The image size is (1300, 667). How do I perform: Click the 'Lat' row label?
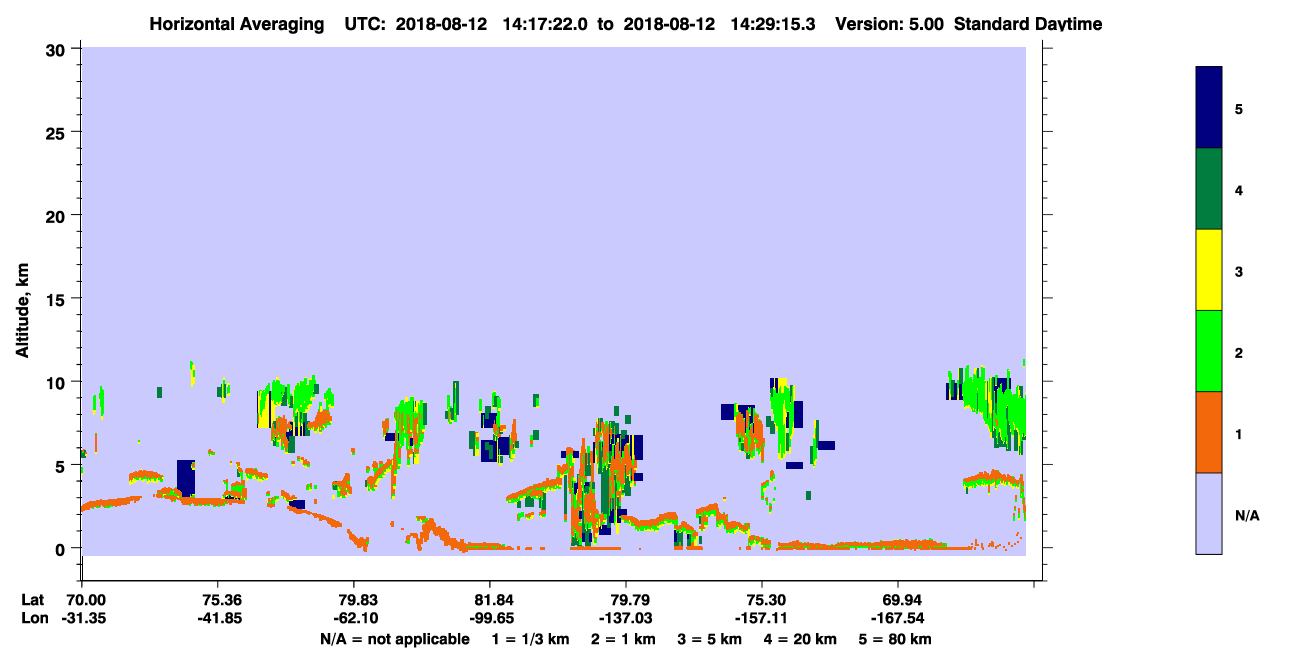coord(33,600)
